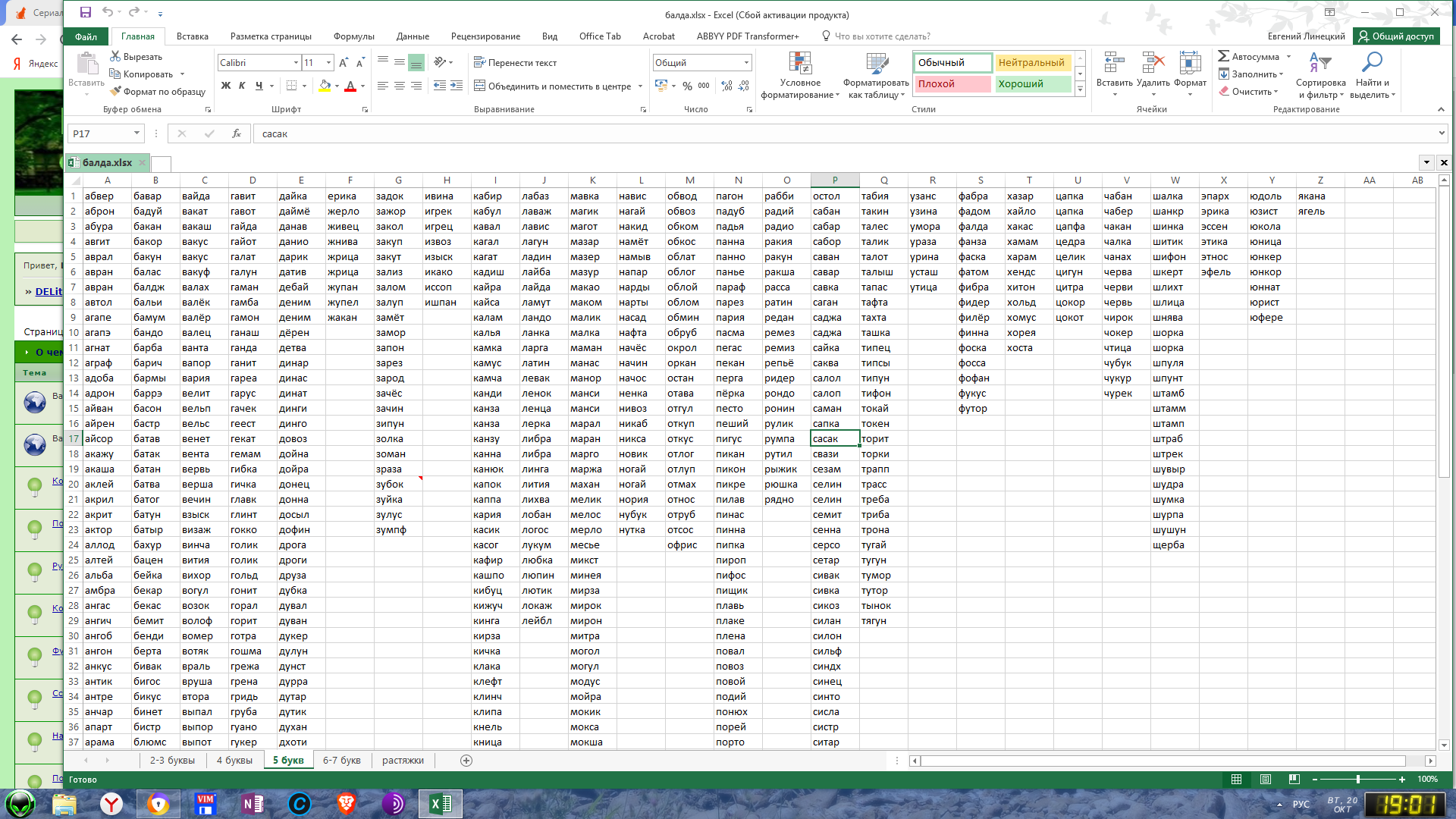Click the Общий доступ share button
The width and height of the screenshot is (1456, 819).
coord(1396,36)
